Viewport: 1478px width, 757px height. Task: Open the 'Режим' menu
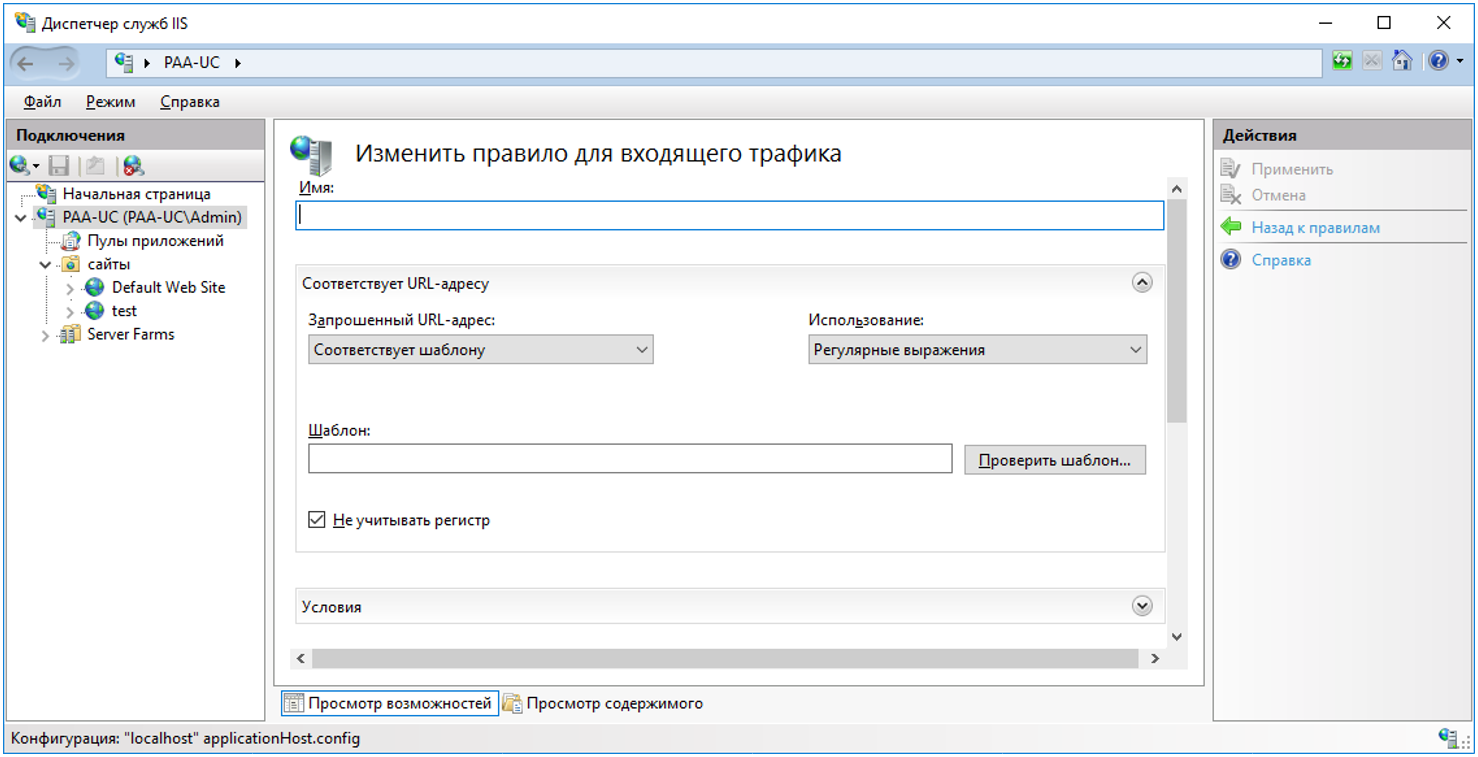(110, 102)
